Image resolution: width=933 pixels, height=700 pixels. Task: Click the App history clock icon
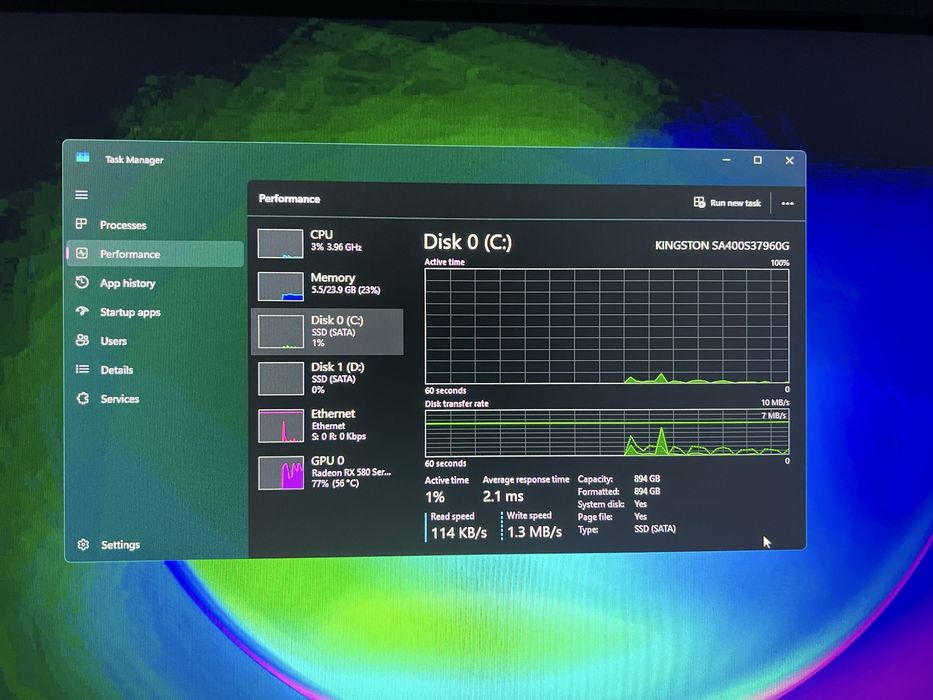tap(82, 282)
